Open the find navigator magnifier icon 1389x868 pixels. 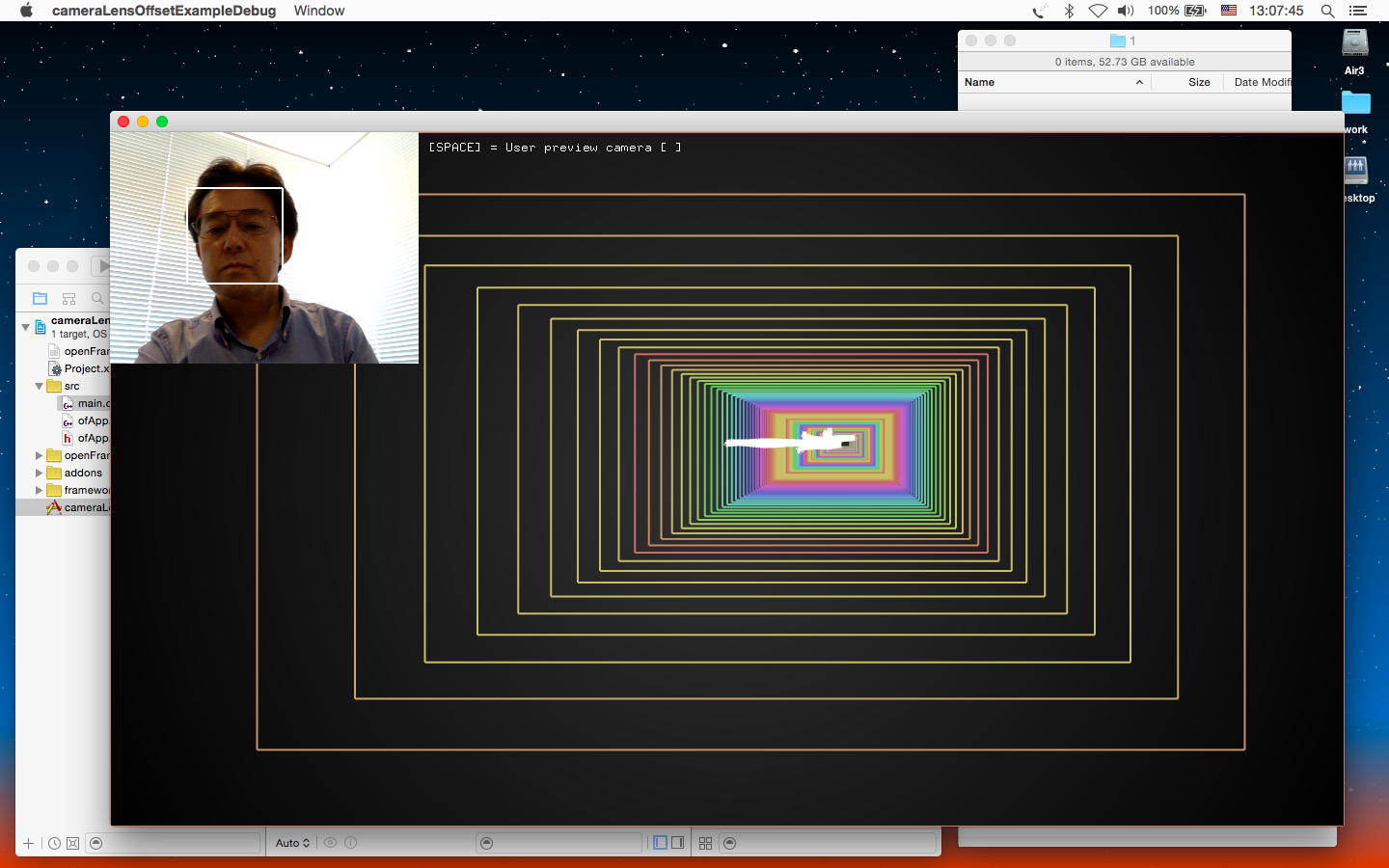pyautogui.click(x=96, y=298)
